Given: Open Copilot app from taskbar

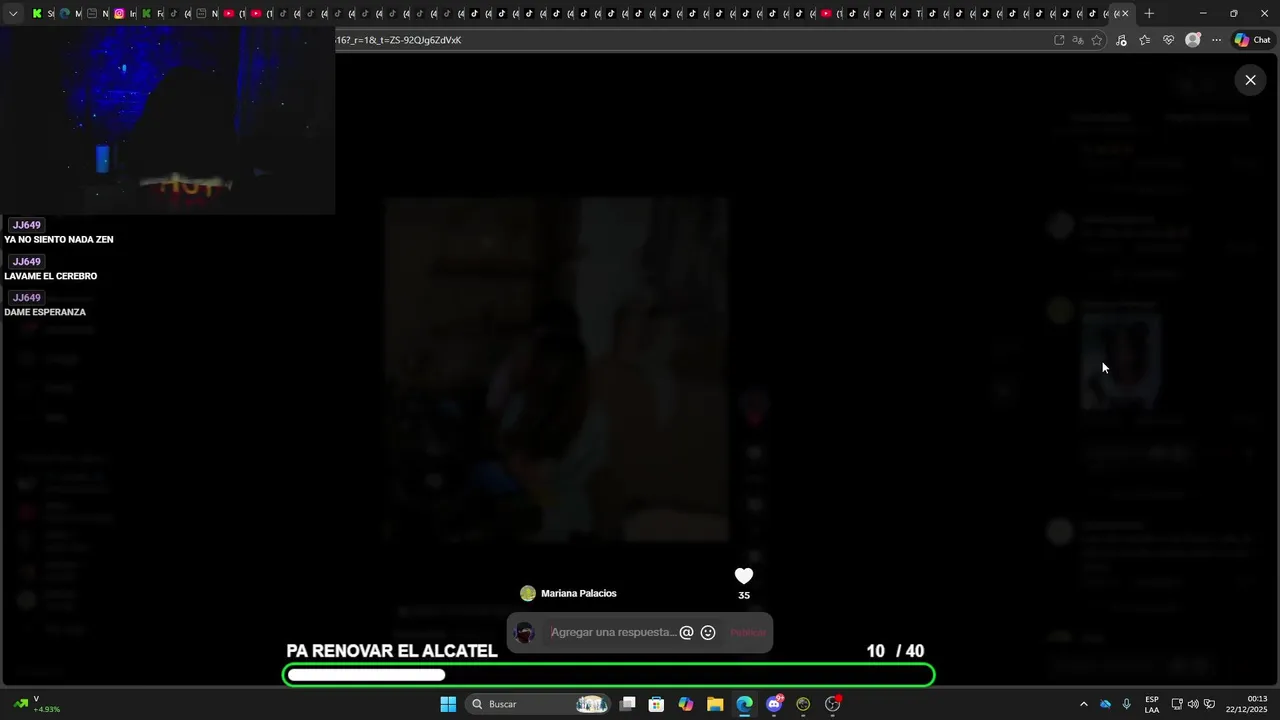Looking at the screenshot, I should point(686,704).
